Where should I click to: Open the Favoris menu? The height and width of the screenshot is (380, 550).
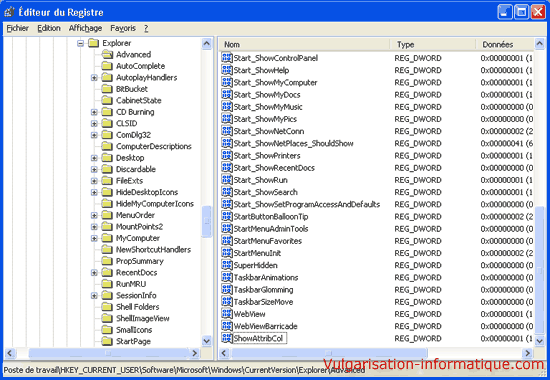point(123,28)
